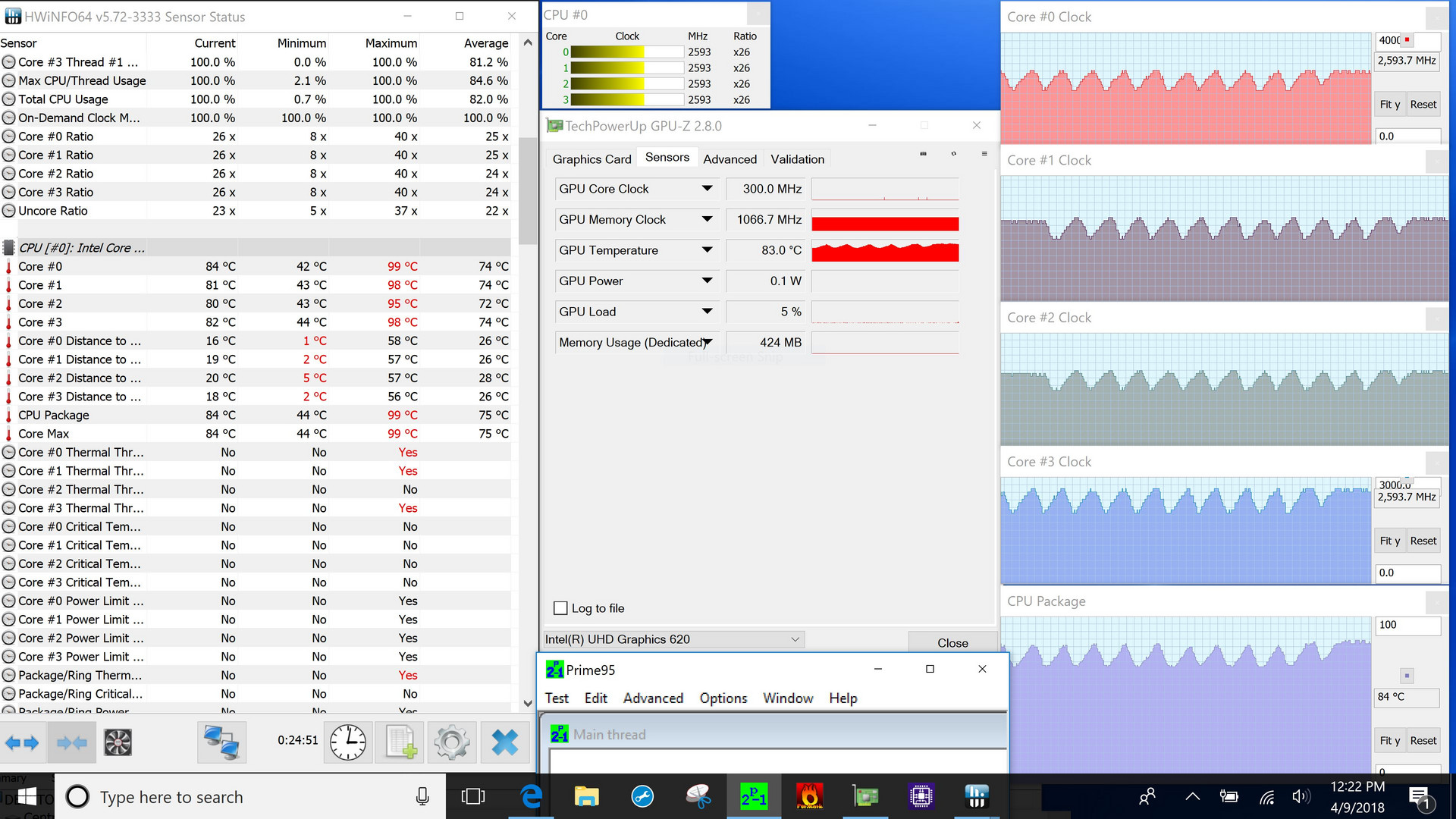Open GPU Core Clock dropdown arrow
This screenshot has width=1456, height=819.
pos(707,189)
